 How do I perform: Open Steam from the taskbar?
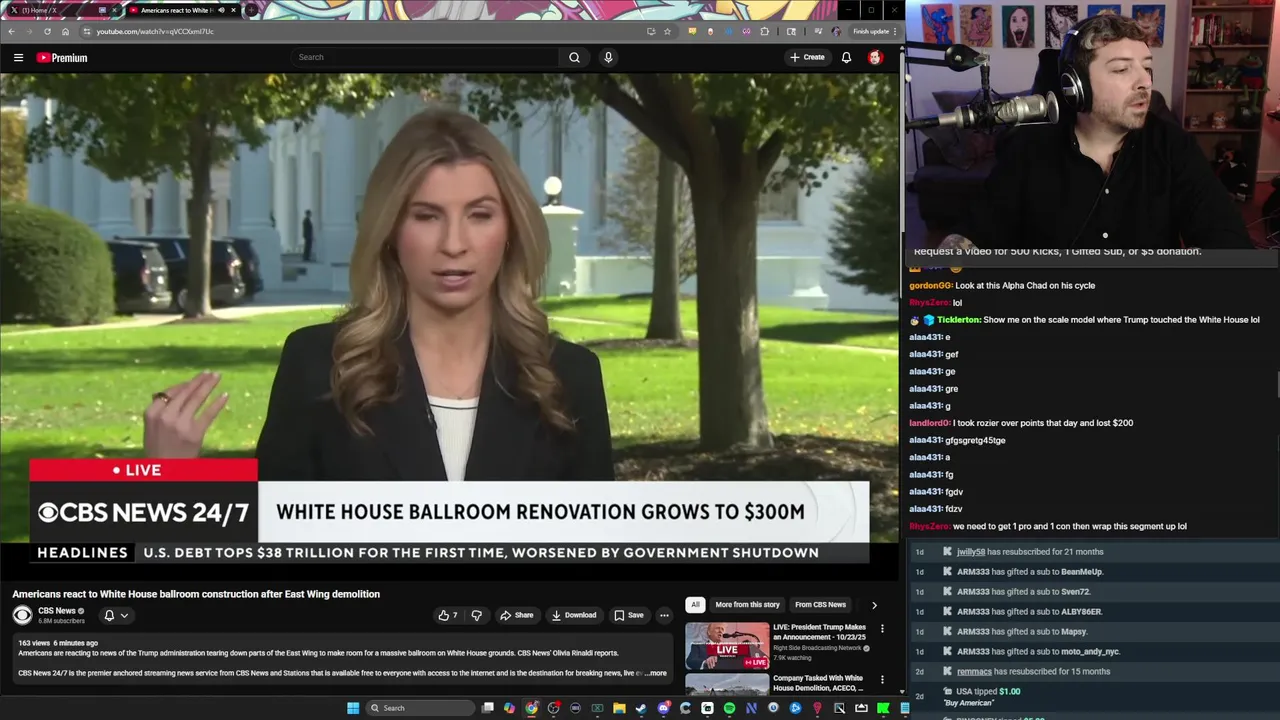(641, 708)
